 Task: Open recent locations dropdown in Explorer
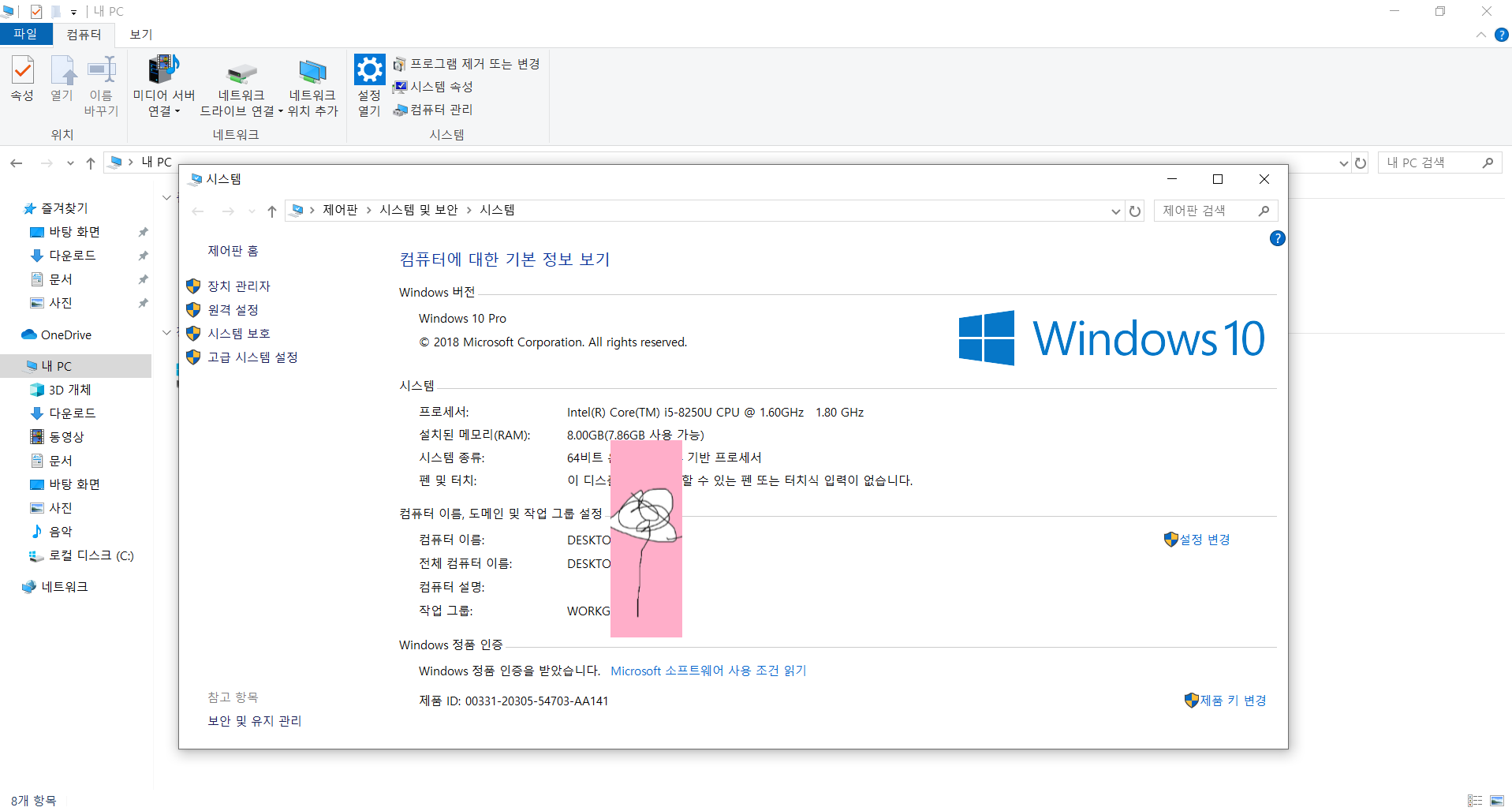(70, 163)
